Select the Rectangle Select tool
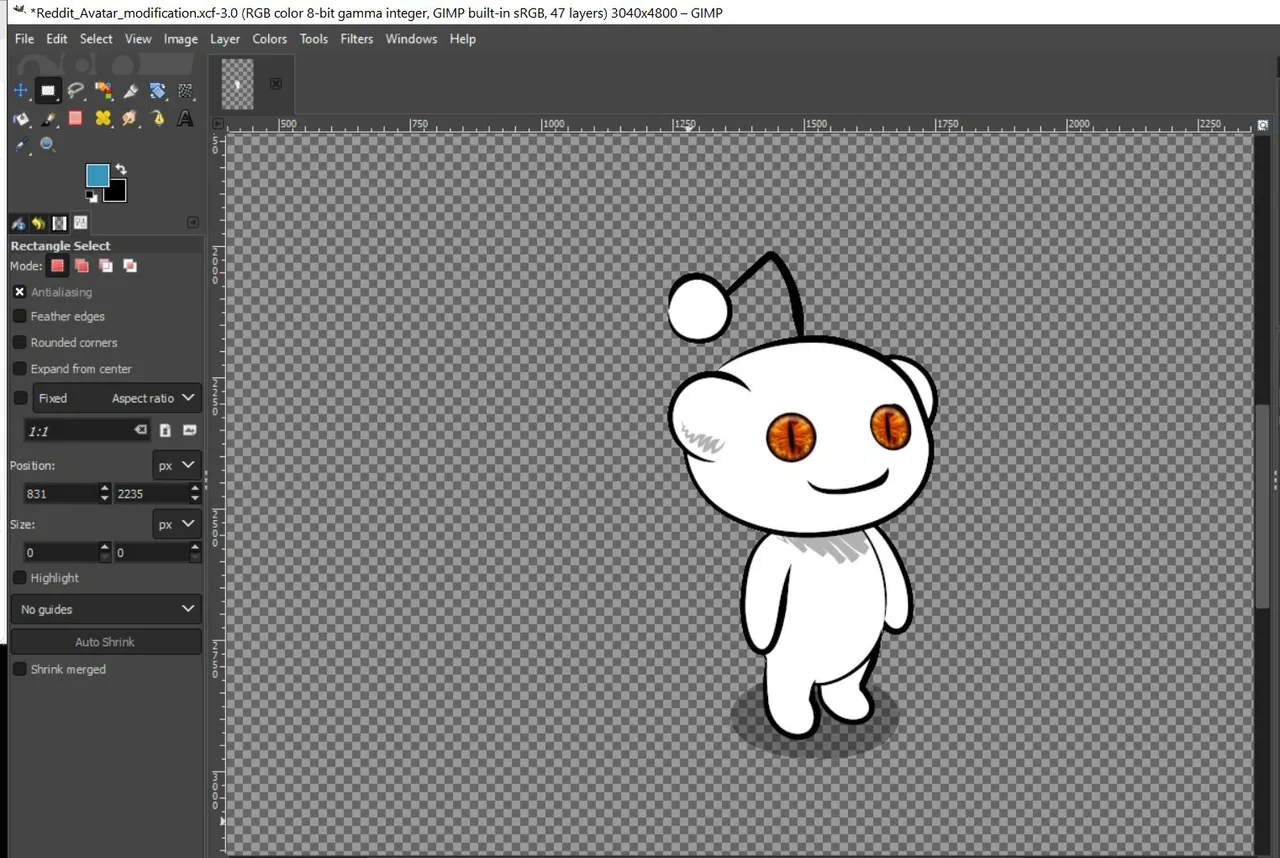Viewport: 1280px width, 858px height. [47, 91]
